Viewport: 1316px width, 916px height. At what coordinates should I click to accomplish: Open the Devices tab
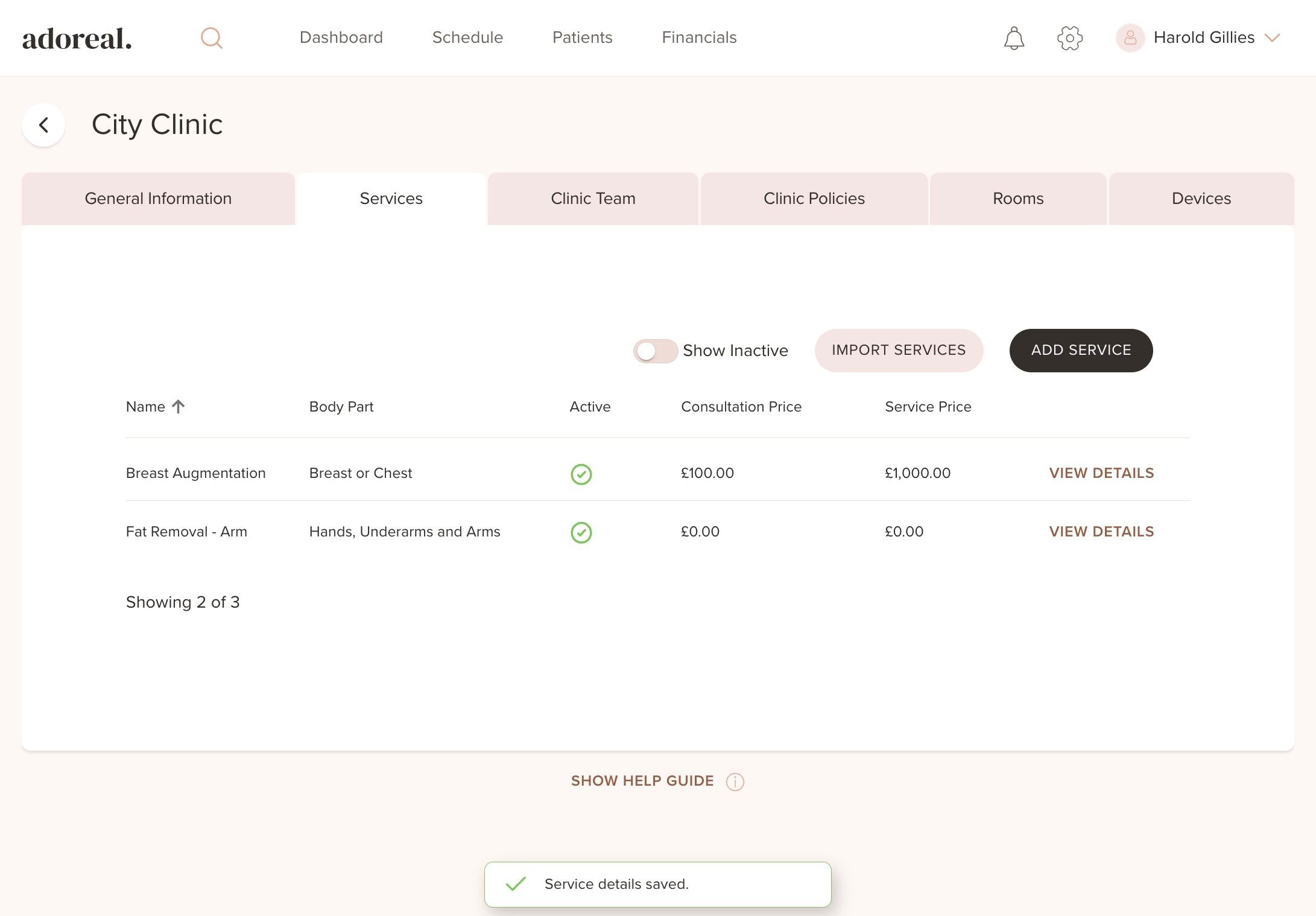click(x=1201, y=199)
